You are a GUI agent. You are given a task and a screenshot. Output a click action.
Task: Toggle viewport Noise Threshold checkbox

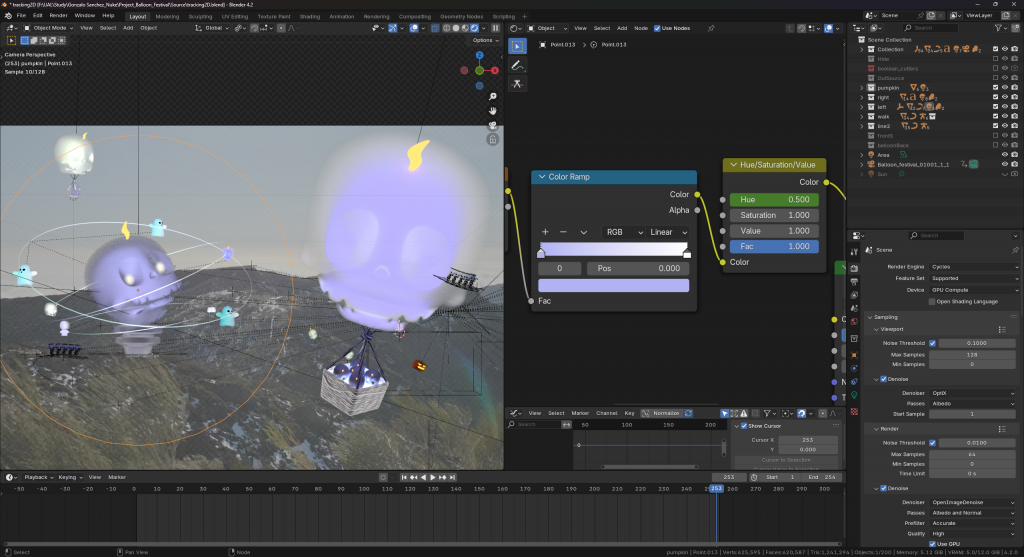tap(933, 343)
